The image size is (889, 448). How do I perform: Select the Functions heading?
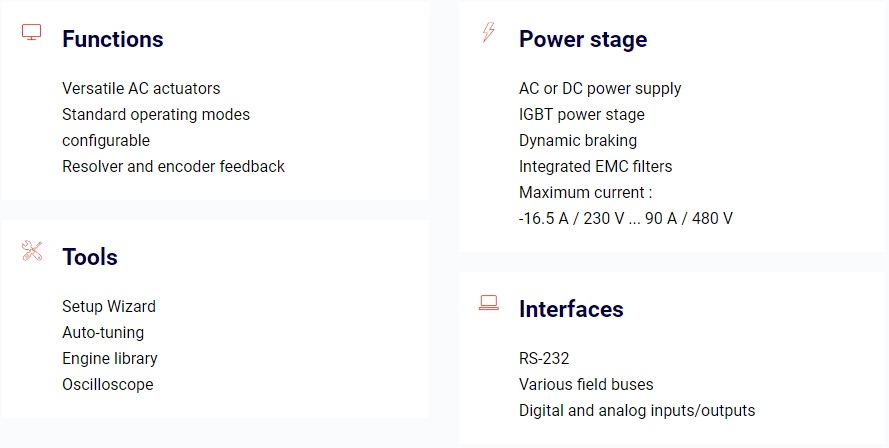[x=113, y=39]
